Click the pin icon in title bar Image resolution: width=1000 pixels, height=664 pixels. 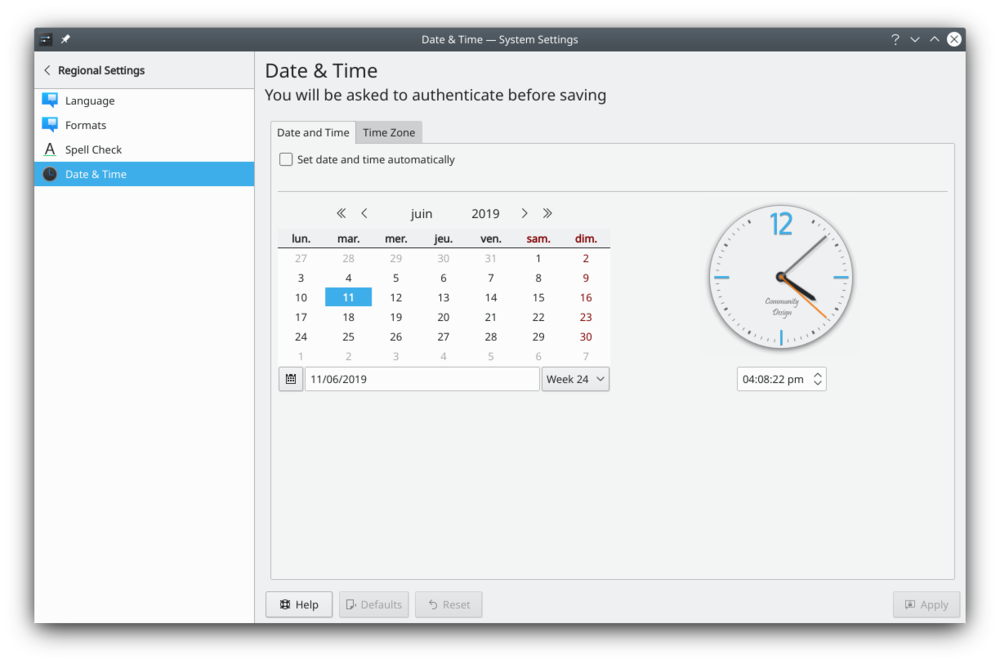[66, 40]
